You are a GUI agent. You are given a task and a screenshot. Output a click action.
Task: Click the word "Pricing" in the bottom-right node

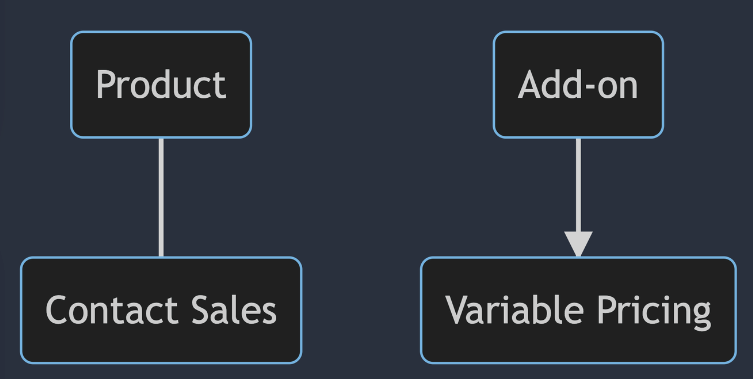(654, 312)
